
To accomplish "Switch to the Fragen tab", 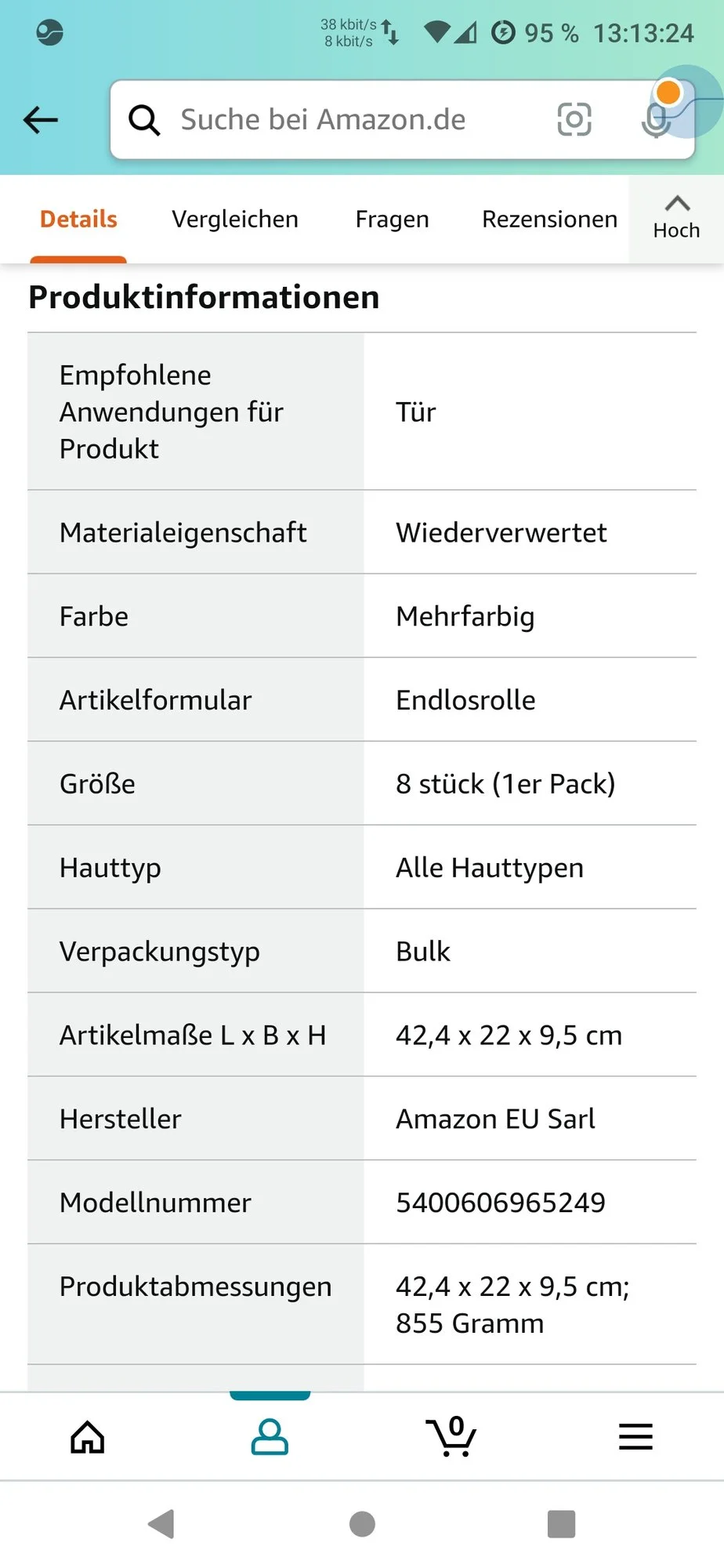I will coord(392,220).
